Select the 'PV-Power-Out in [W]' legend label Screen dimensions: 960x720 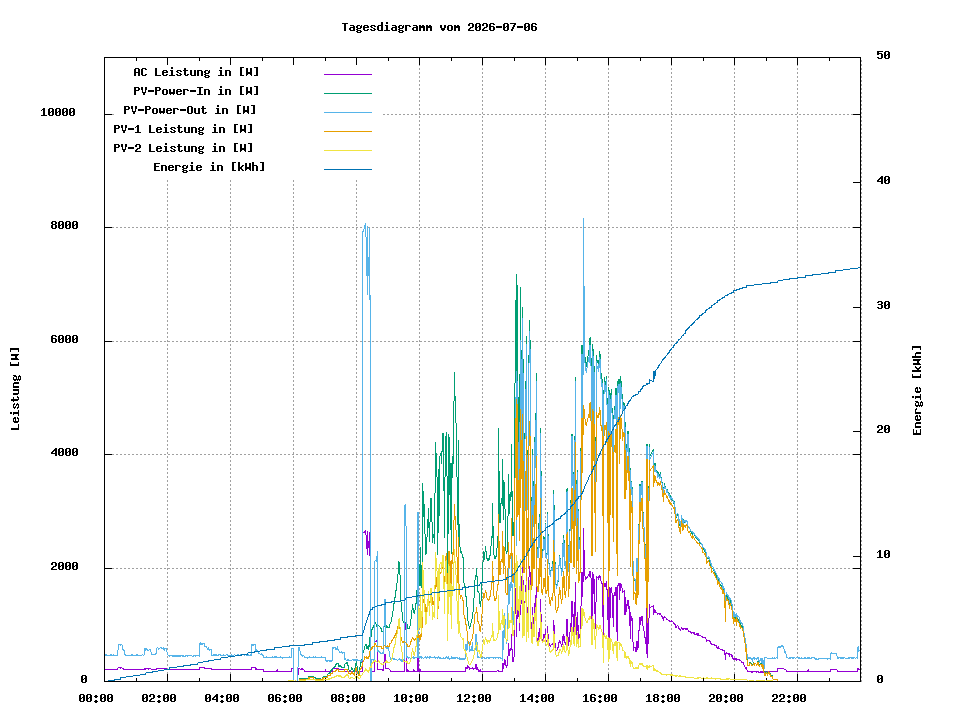pyautogui.click(x=190, y=110)
